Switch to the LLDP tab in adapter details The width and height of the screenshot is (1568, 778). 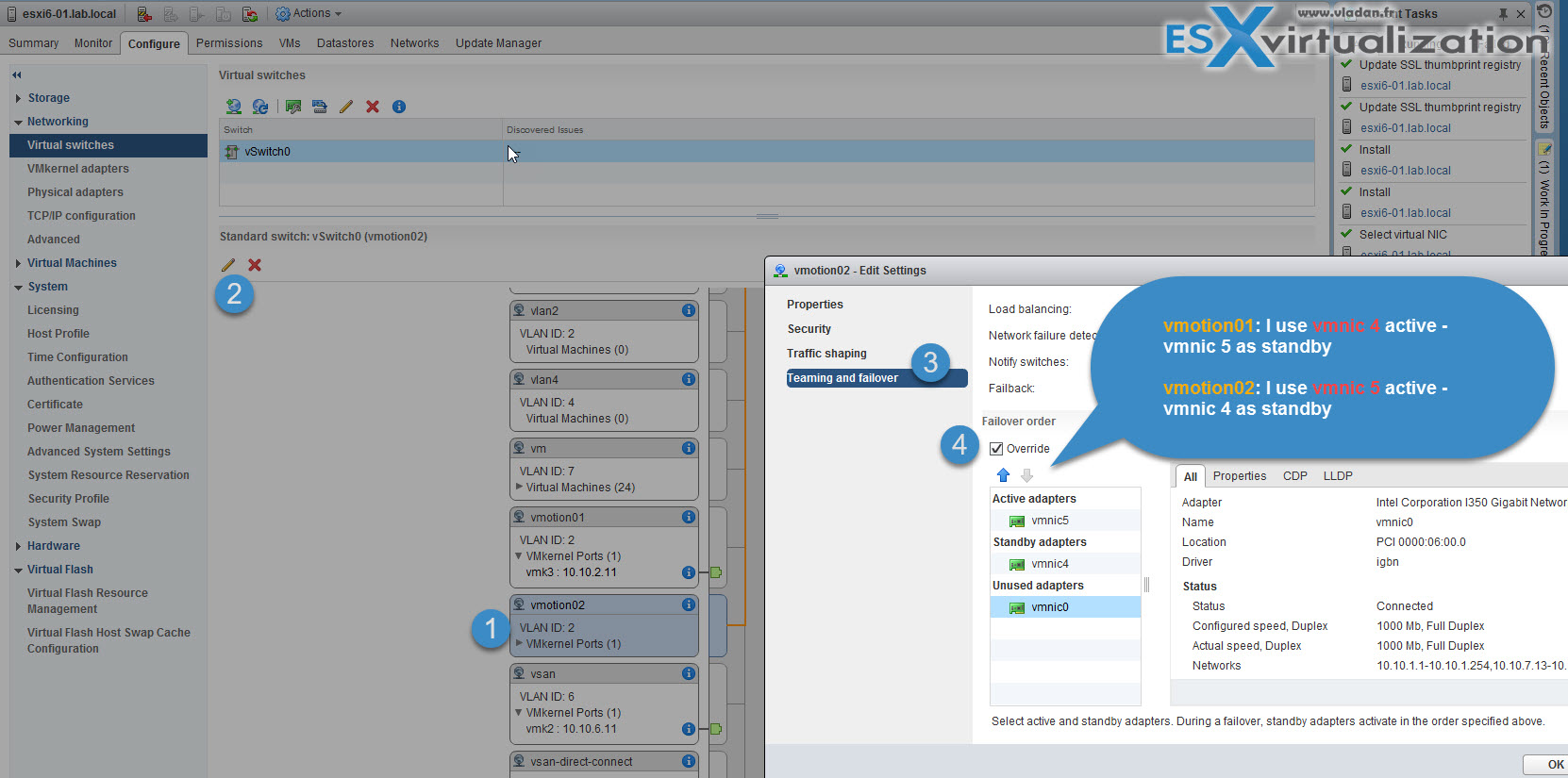coord(1338,476)
